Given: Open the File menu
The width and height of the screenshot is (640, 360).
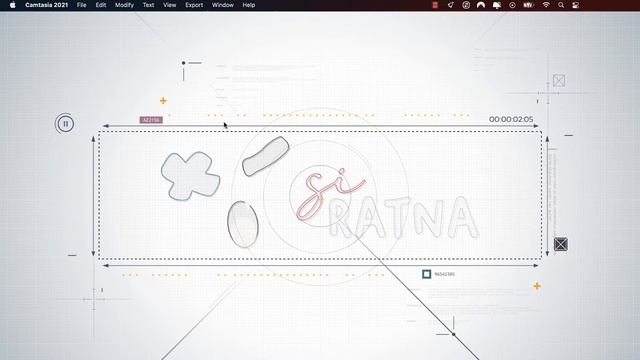Looking at the screenshot, I should click(82, 5).
